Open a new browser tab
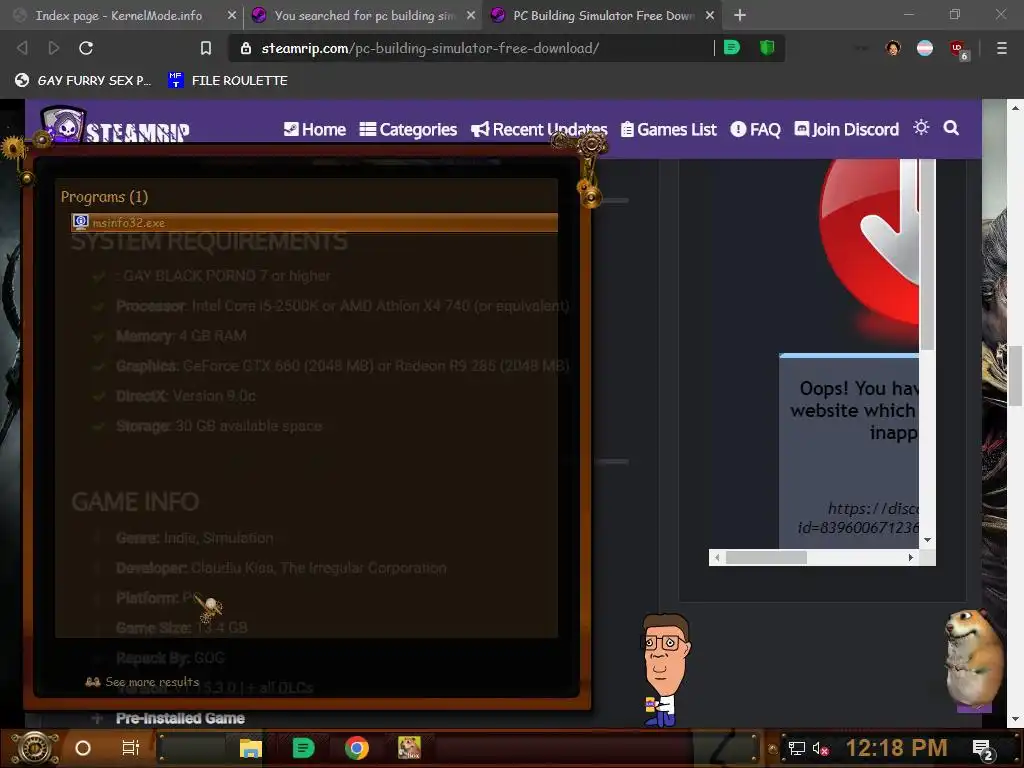 [x=739, y=15]
